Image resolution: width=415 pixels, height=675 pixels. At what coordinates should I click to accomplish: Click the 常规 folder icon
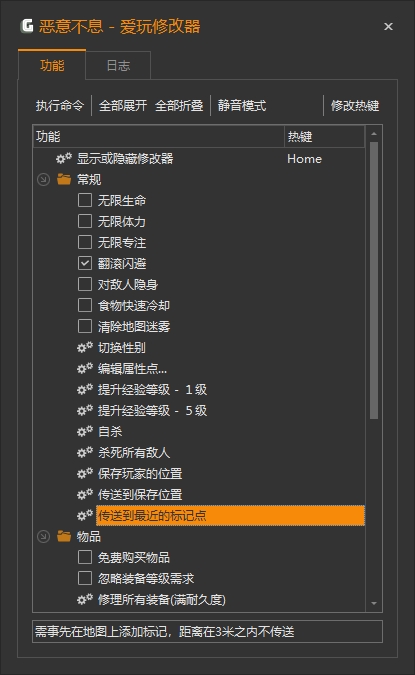[64, 179]
